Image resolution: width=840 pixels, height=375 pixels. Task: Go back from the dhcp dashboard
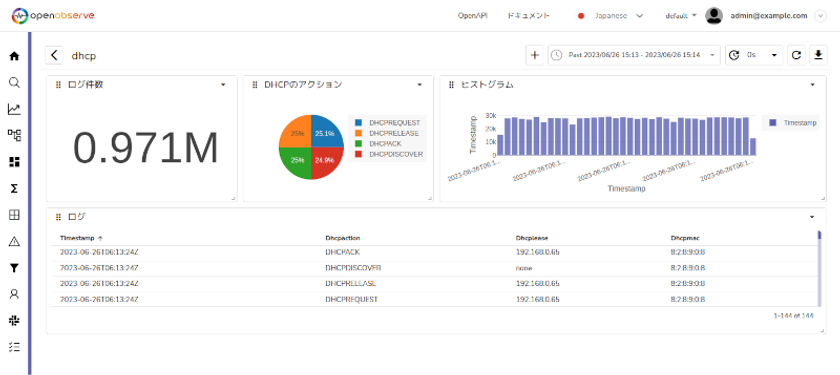coord(54,55)
